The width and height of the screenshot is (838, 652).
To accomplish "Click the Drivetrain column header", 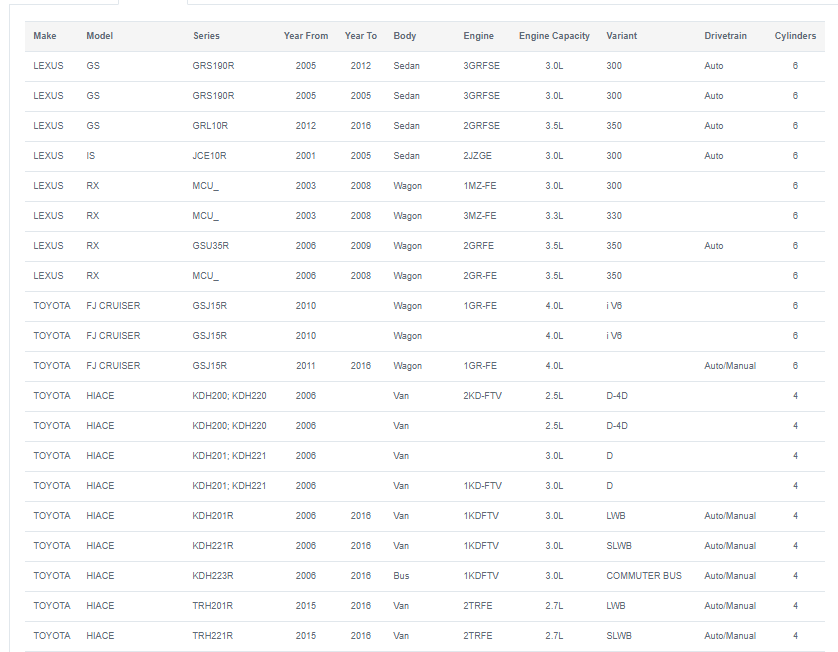I will click(x=725, y=36).
